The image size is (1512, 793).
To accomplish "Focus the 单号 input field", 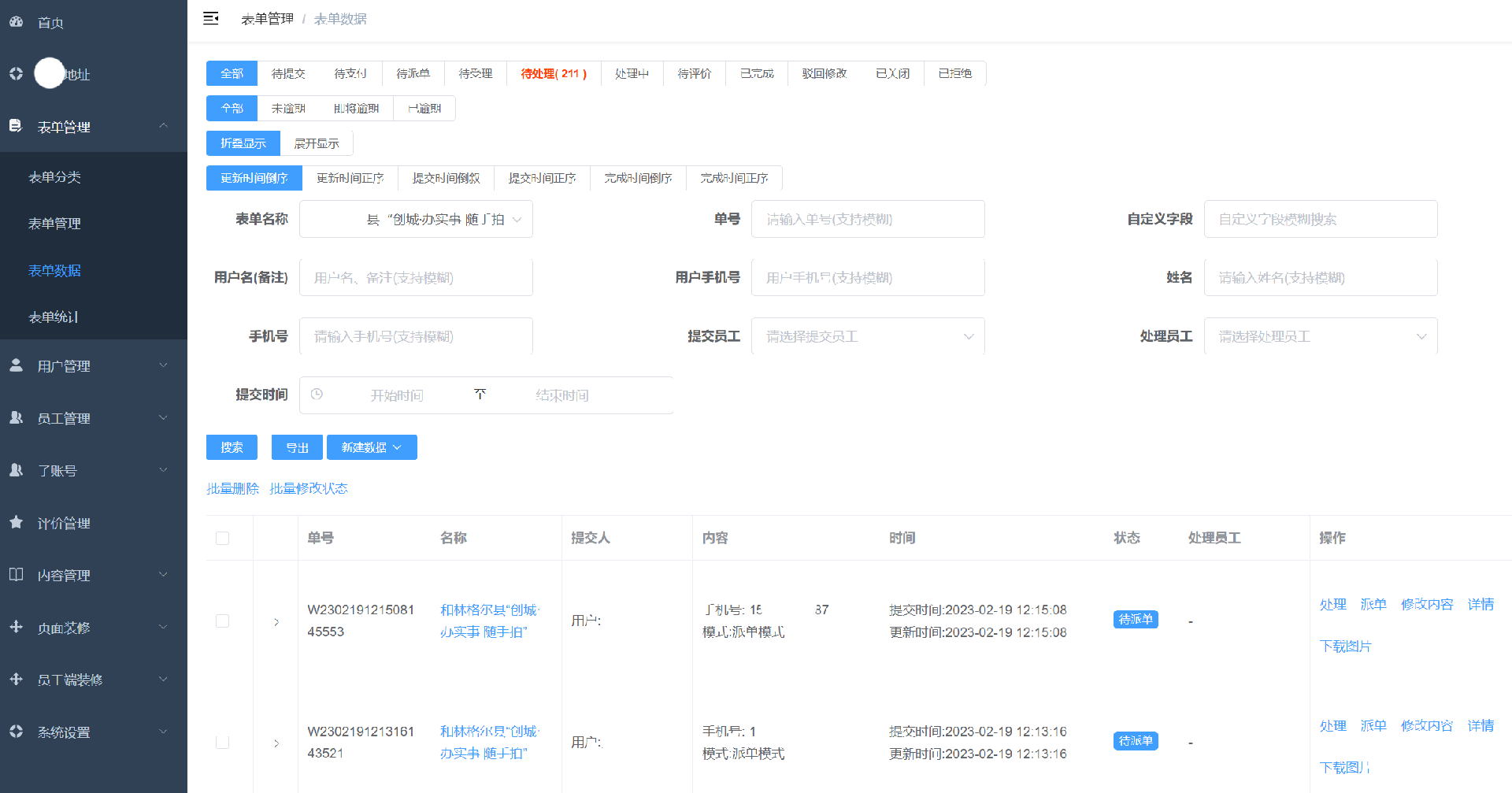I will pos(868,219).
